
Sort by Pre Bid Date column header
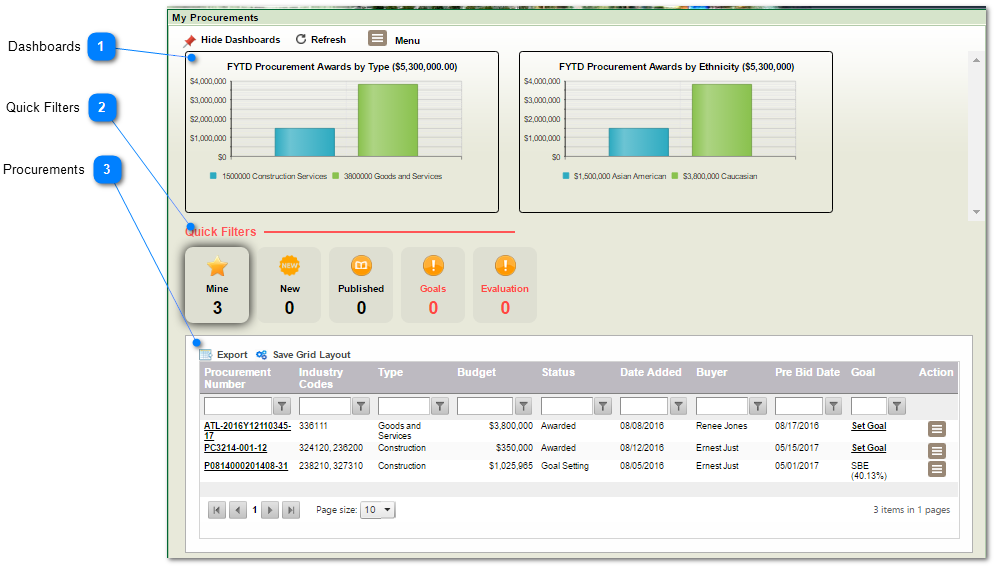[807, 372]
